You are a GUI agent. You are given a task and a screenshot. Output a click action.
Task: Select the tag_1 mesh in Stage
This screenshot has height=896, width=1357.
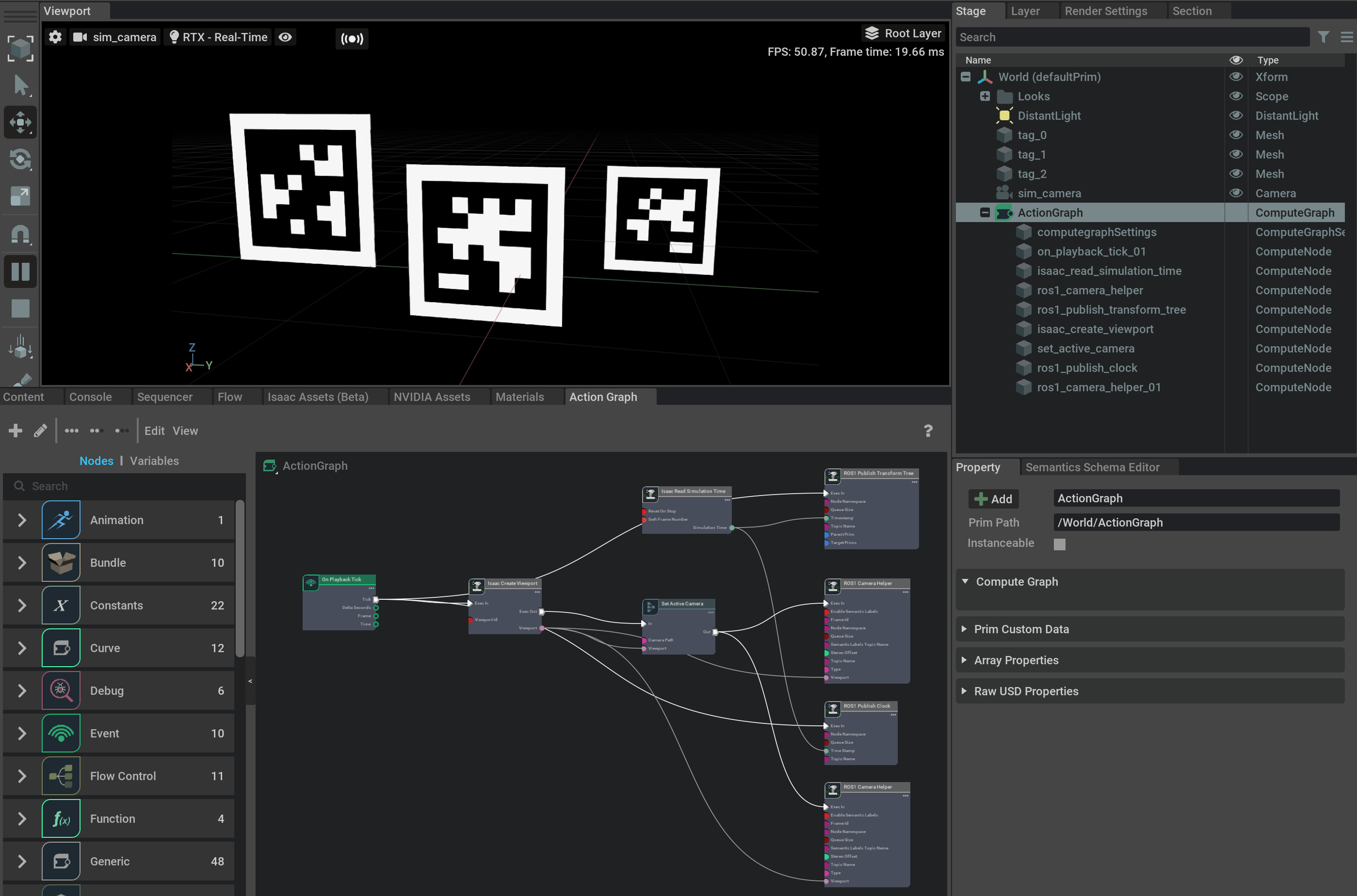(1032, 154)
